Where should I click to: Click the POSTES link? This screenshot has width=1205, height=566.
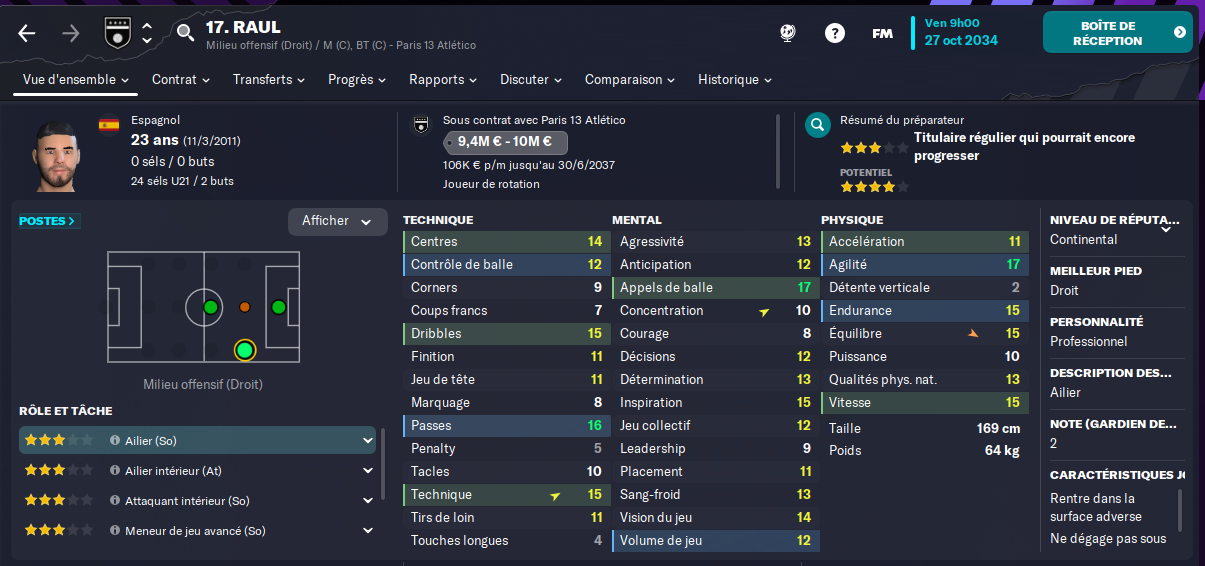tap(49, 221)
